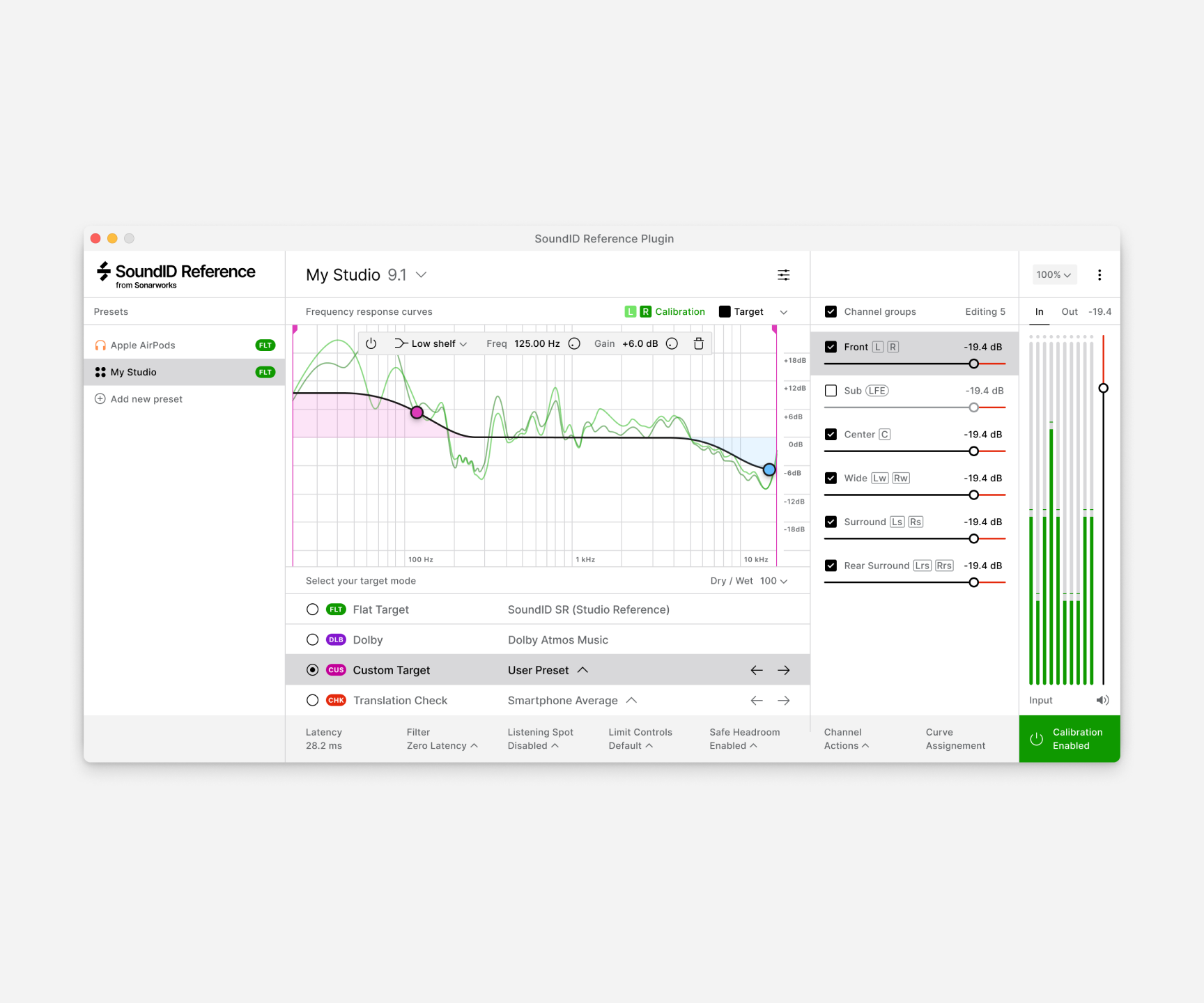Click the right arrow beside User Preset

pos(783,669)
